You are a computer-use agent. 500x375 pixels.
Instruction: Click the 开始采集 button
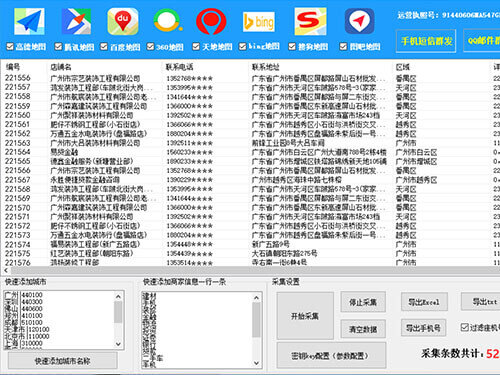click(305, 316)
